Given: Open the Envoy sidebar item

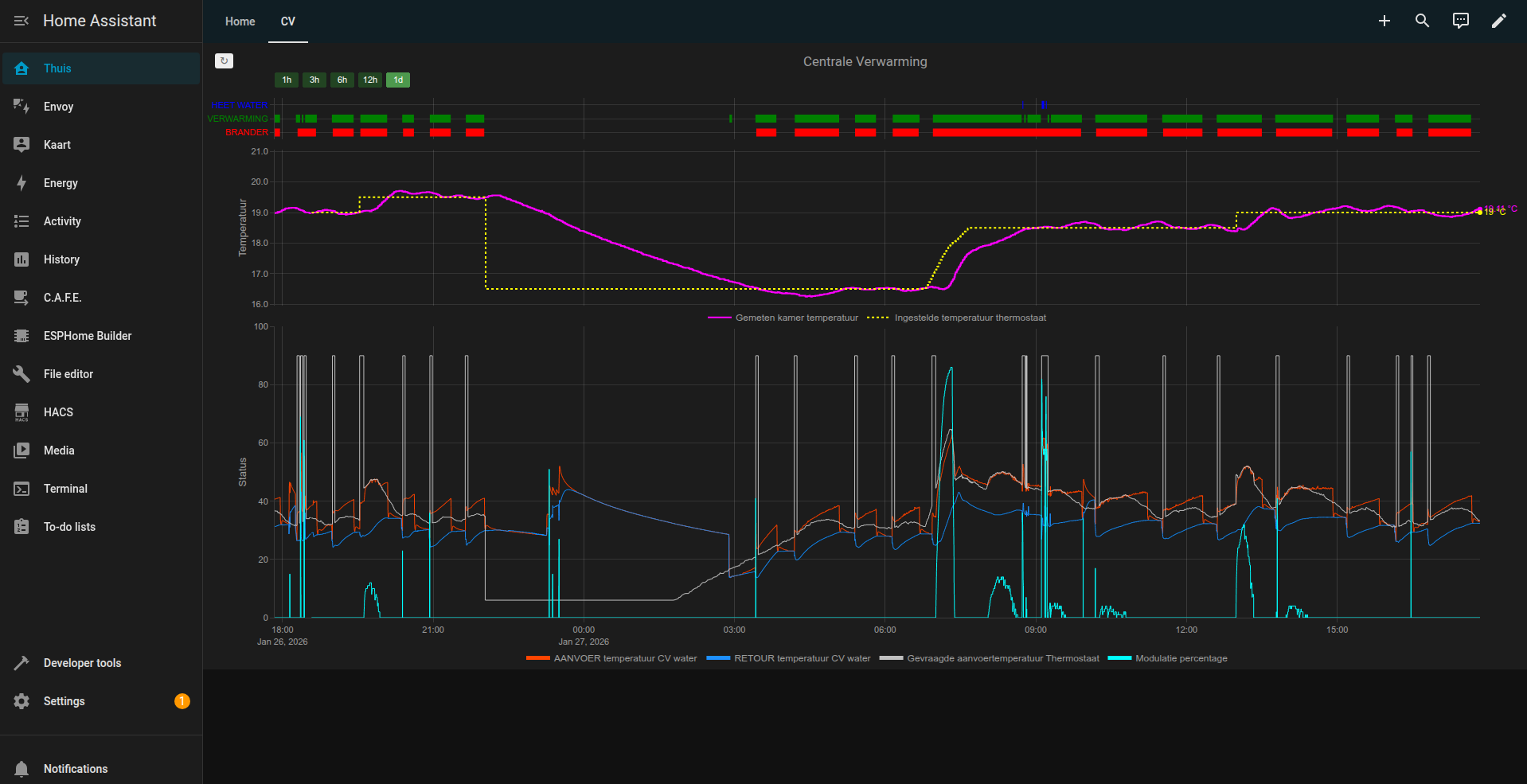Looking at the screenshot, I should point(58,107).
